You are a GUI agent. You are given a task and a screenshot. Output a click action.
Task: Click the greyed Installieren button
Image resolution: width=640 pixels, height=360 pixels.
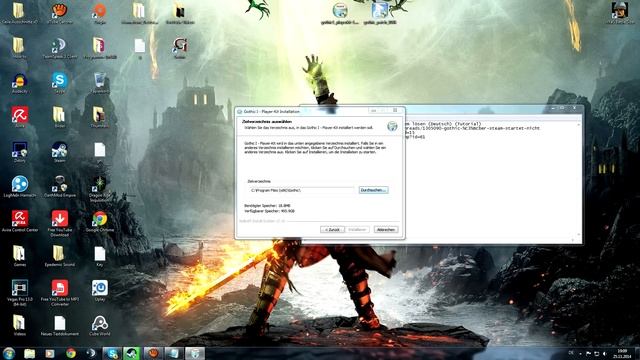[x=358, y=230]
